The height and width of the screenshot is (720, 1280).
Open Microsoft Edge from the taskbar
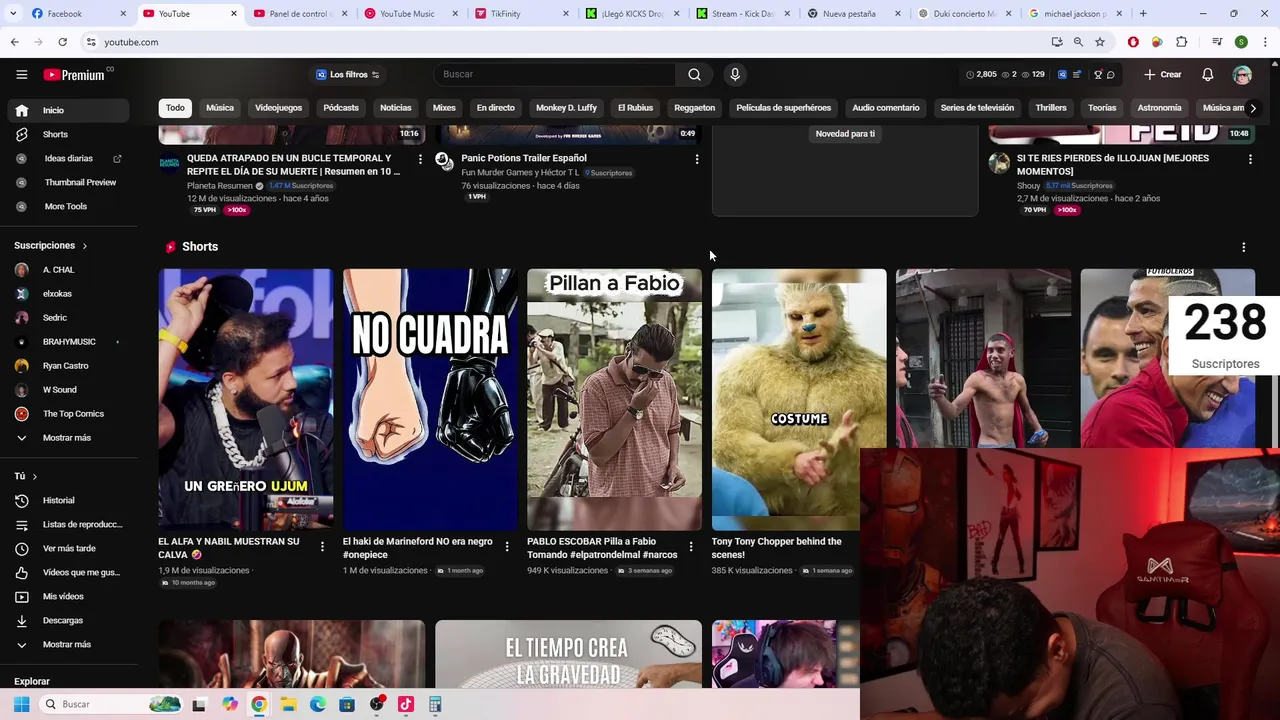(x=317, y=704)
